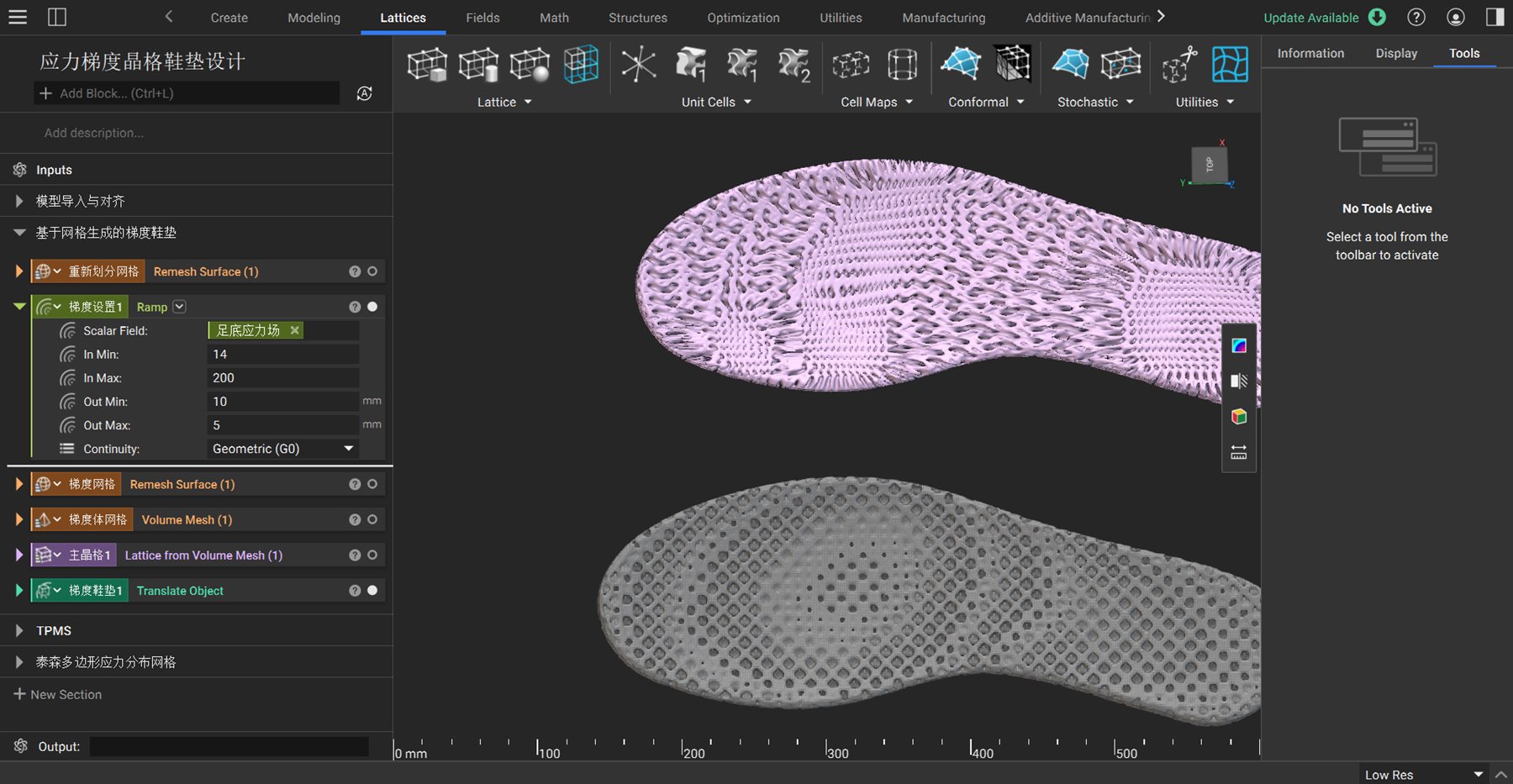This screenshot has width=1513, height=784.
Task: Click the color gradient display icon in viewport
Action: 1239,345
